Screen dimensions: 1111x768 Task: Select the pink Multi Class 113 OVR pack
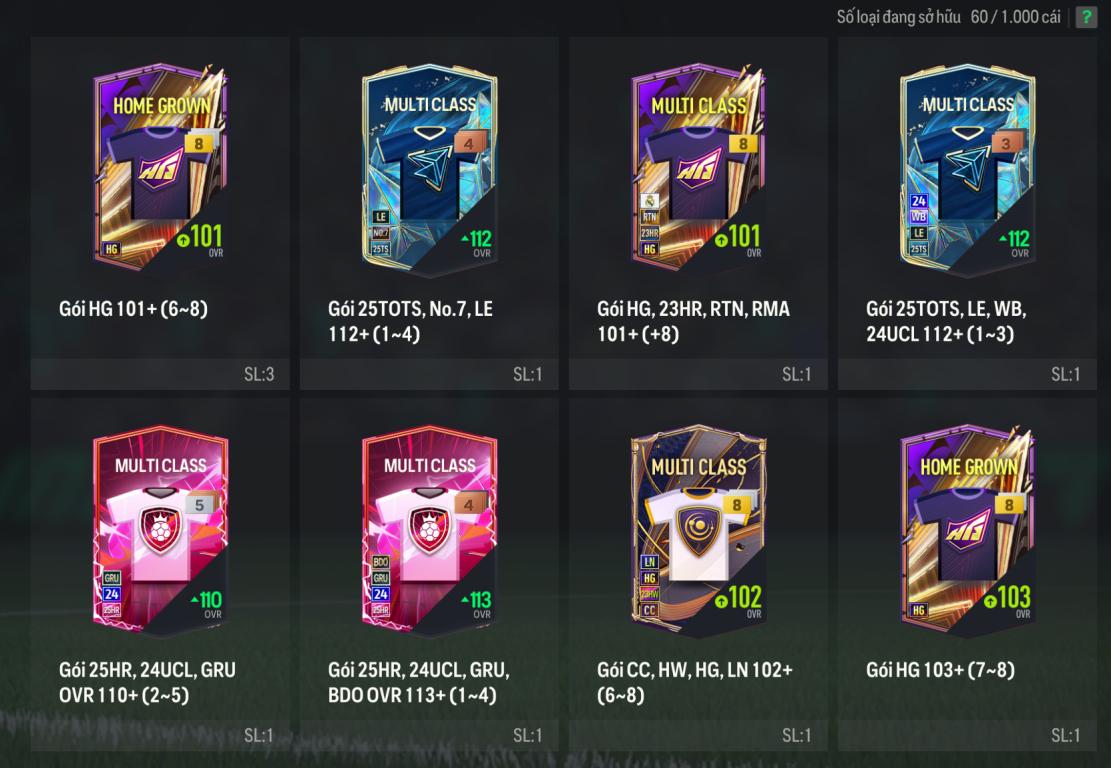point(429,529)
